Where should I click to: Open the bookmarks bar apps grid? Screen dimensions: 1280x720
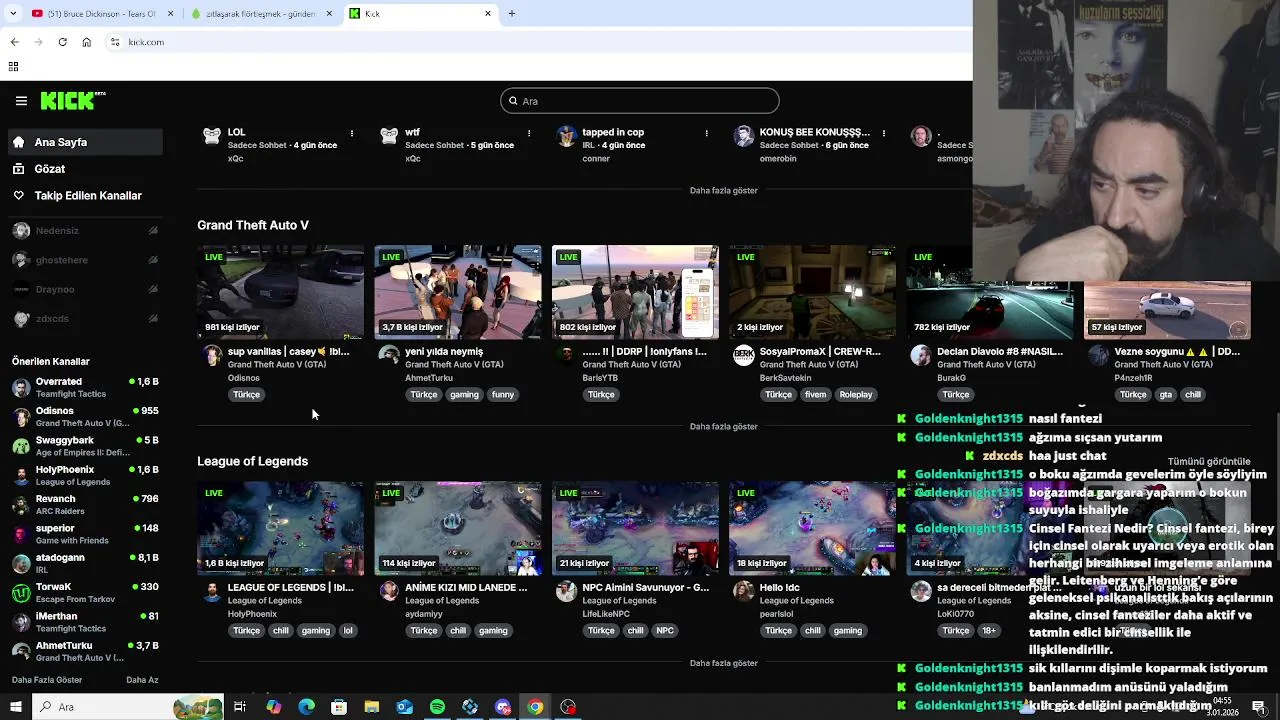[x=14, y=67]
